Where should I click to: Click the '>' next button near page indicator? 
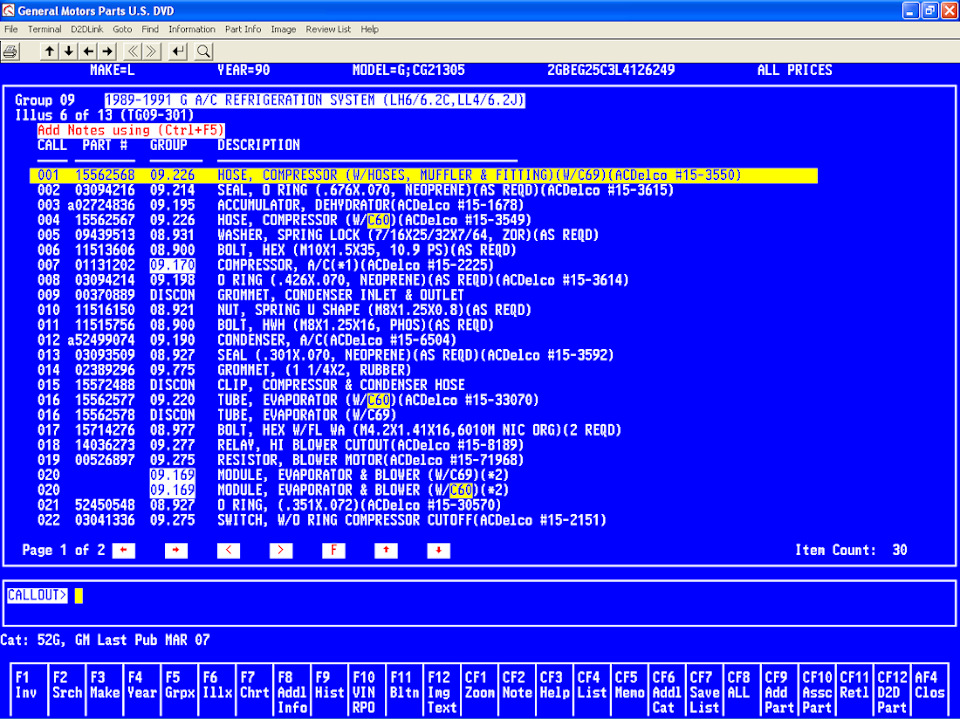tap(281, 551)
